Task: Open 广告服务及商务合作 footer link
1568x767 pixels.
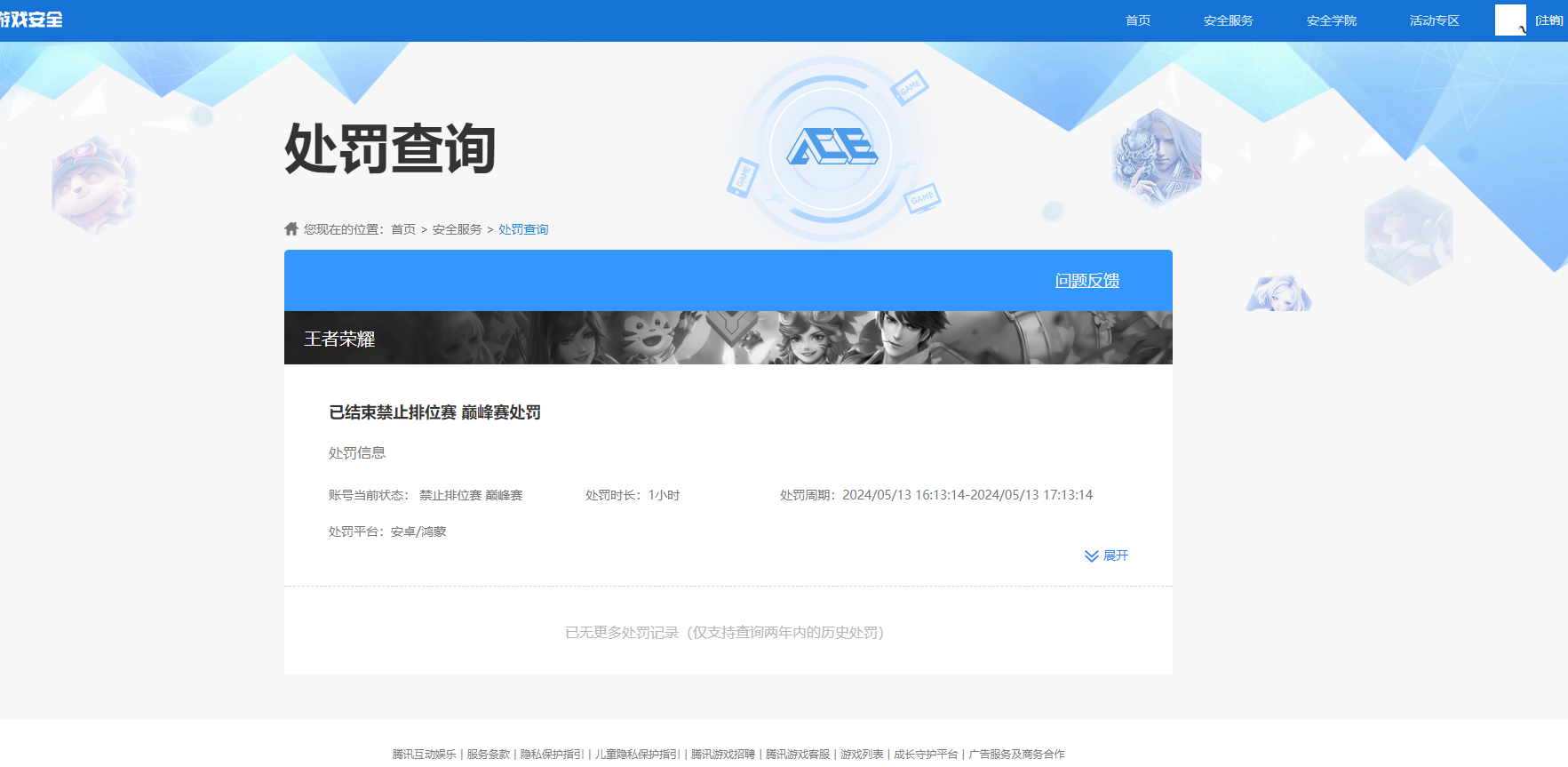Action: click(x=1016, y=754)
